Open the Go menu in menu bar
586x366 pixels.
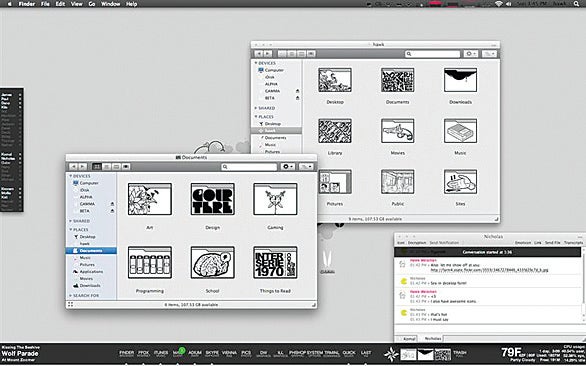tap(92, 4)
